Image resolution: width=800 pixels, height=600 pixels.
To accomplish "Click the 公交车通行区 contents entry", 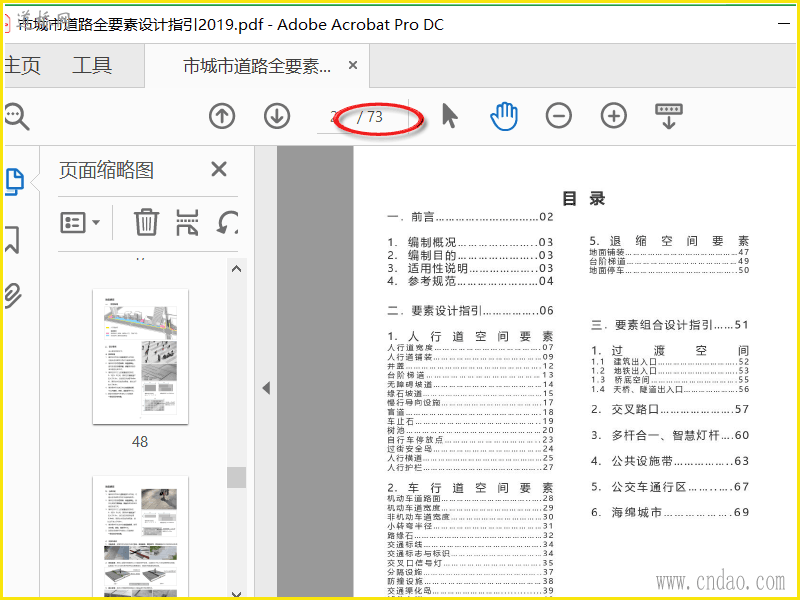I will click(670, 487).
